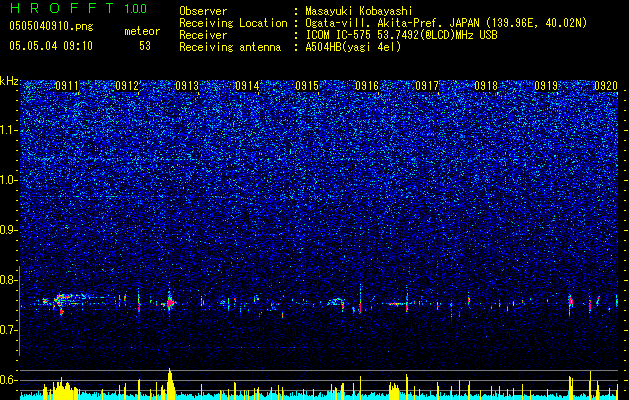Click the 0914 time marker
629x400 pixels.
247,86
